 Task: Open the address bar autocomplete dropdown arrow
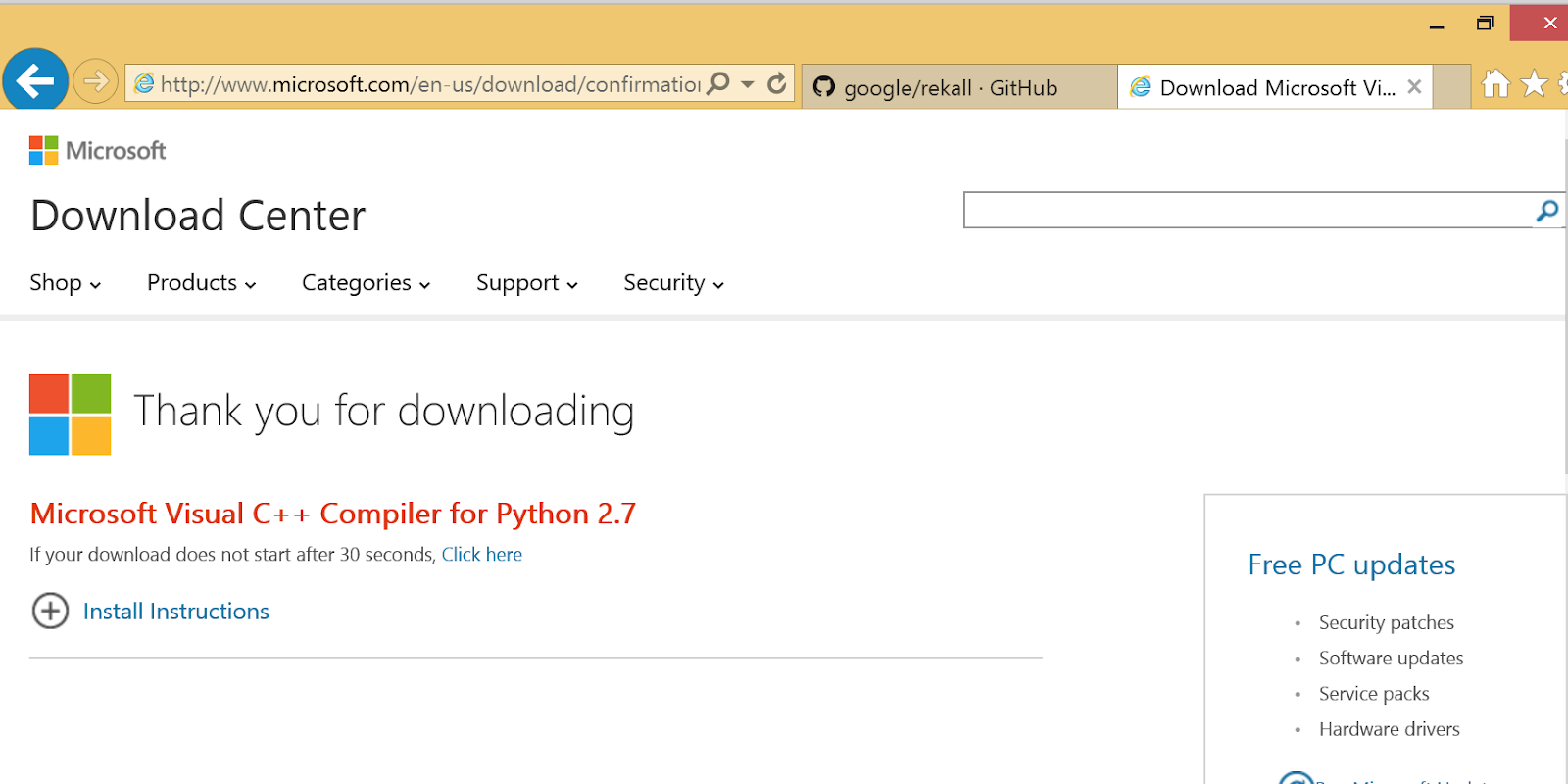click(x=748, y=84)
